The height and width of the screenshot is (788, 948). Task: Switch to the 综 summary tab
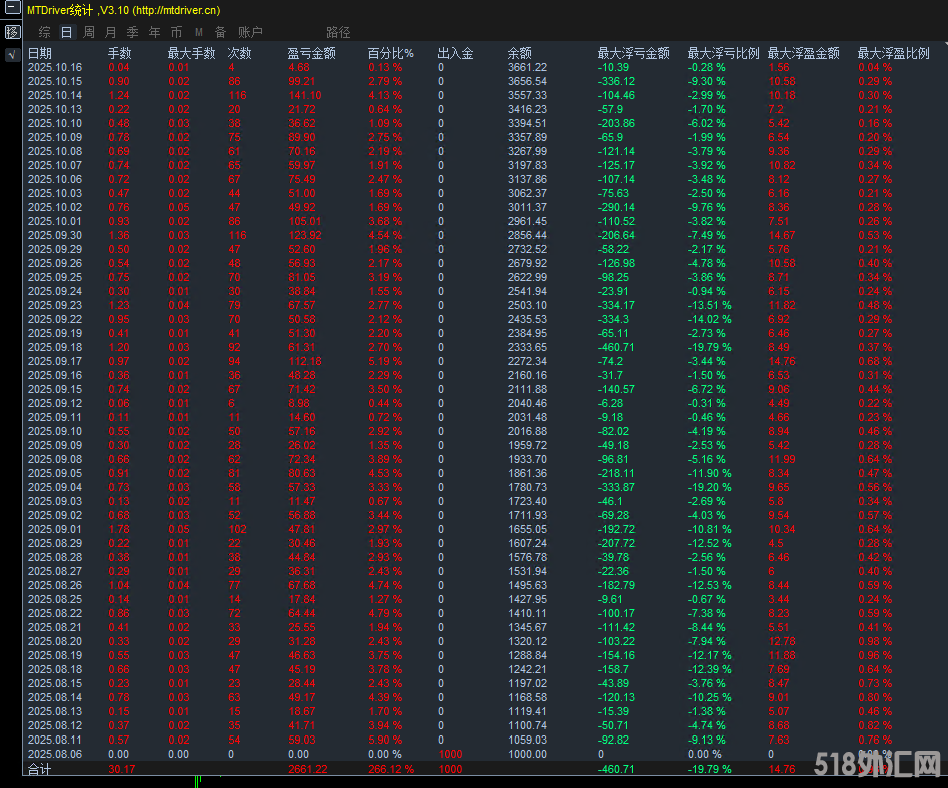click(x=45, y=32)
